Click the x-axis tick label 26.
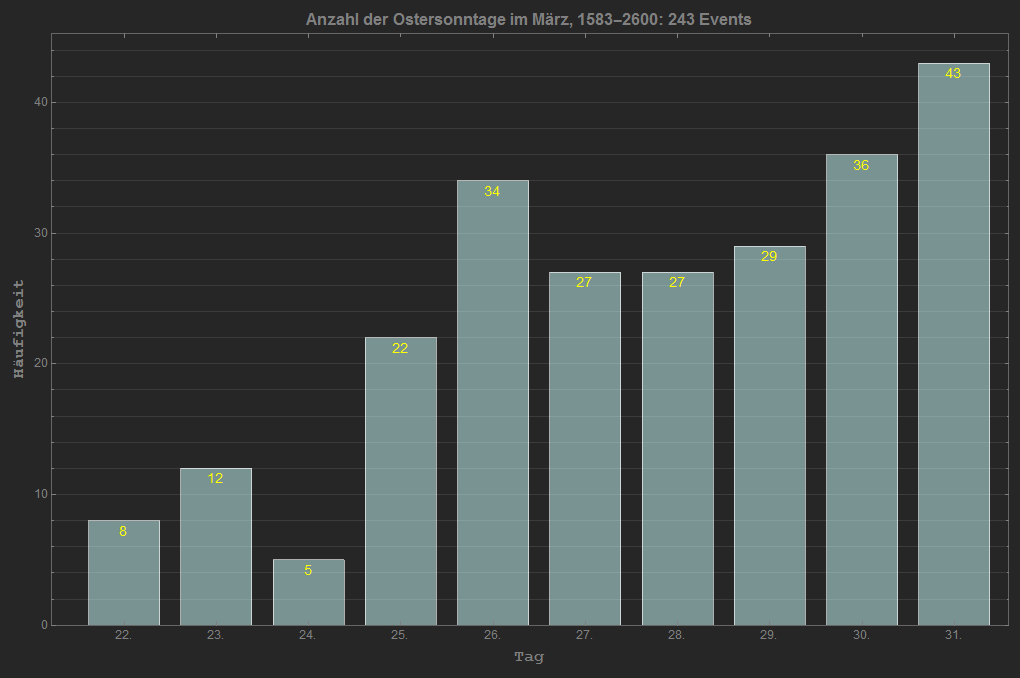Viewport: 1020px width, 678px height. [492, 635]
